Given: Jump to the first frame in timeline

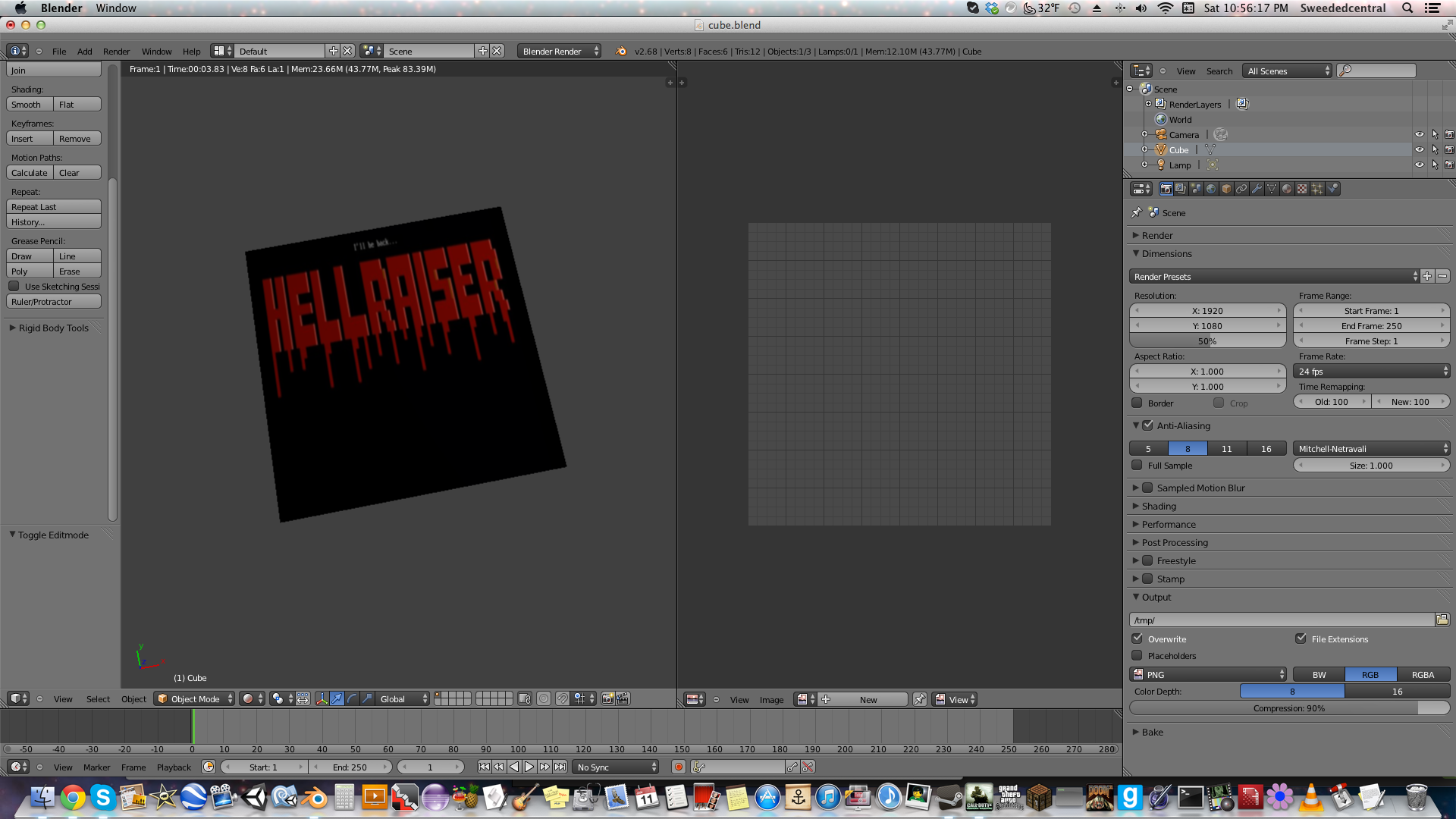Looking at the screenshot, I should tap(484, 767).
